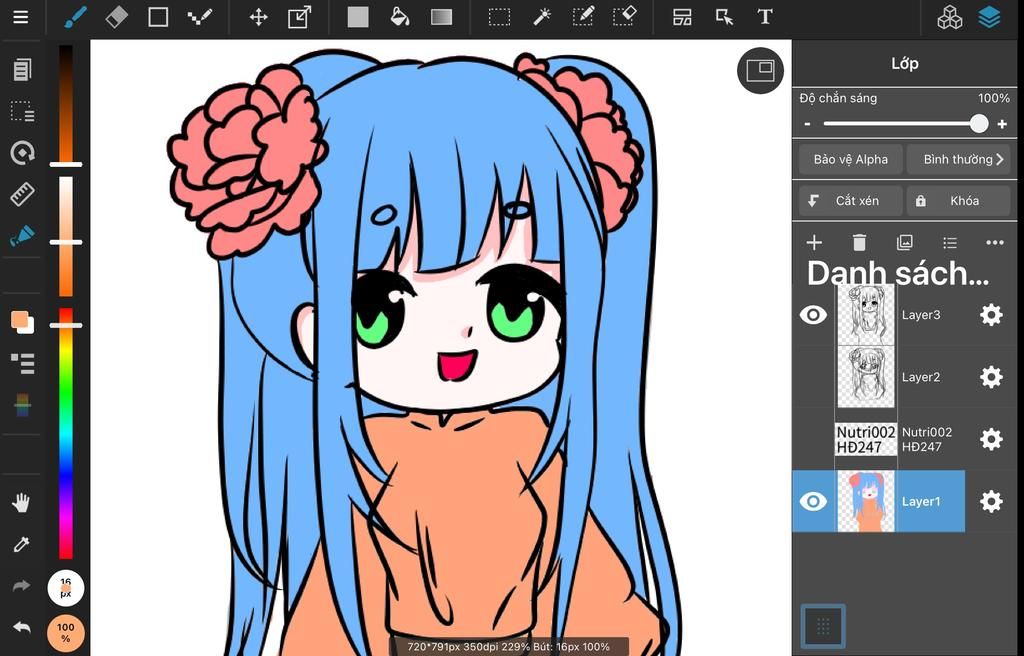
Task: Select the Bucket fill tool
Action: pyautogui.click(x=400, y=17)
